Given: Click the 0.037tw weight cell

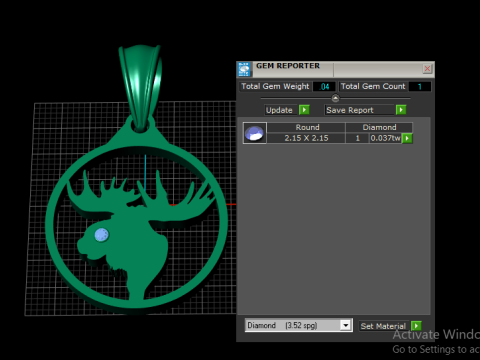Looking at the screenshot, I should 385,138.
